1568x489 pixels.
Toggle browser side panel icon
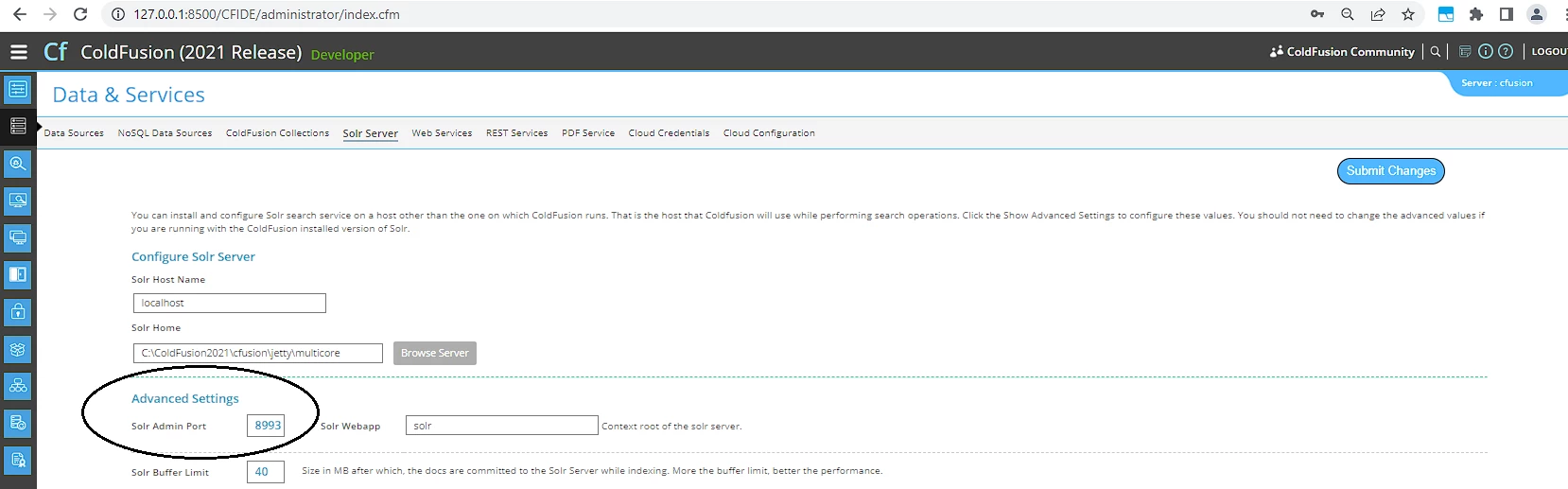pos(1507,14)
